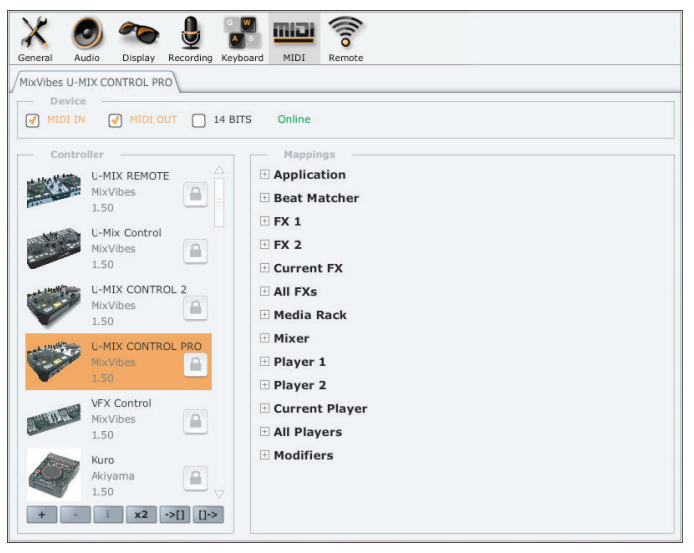Select the U-MIX CONTROL PRO controller row name

coord(146,346)
